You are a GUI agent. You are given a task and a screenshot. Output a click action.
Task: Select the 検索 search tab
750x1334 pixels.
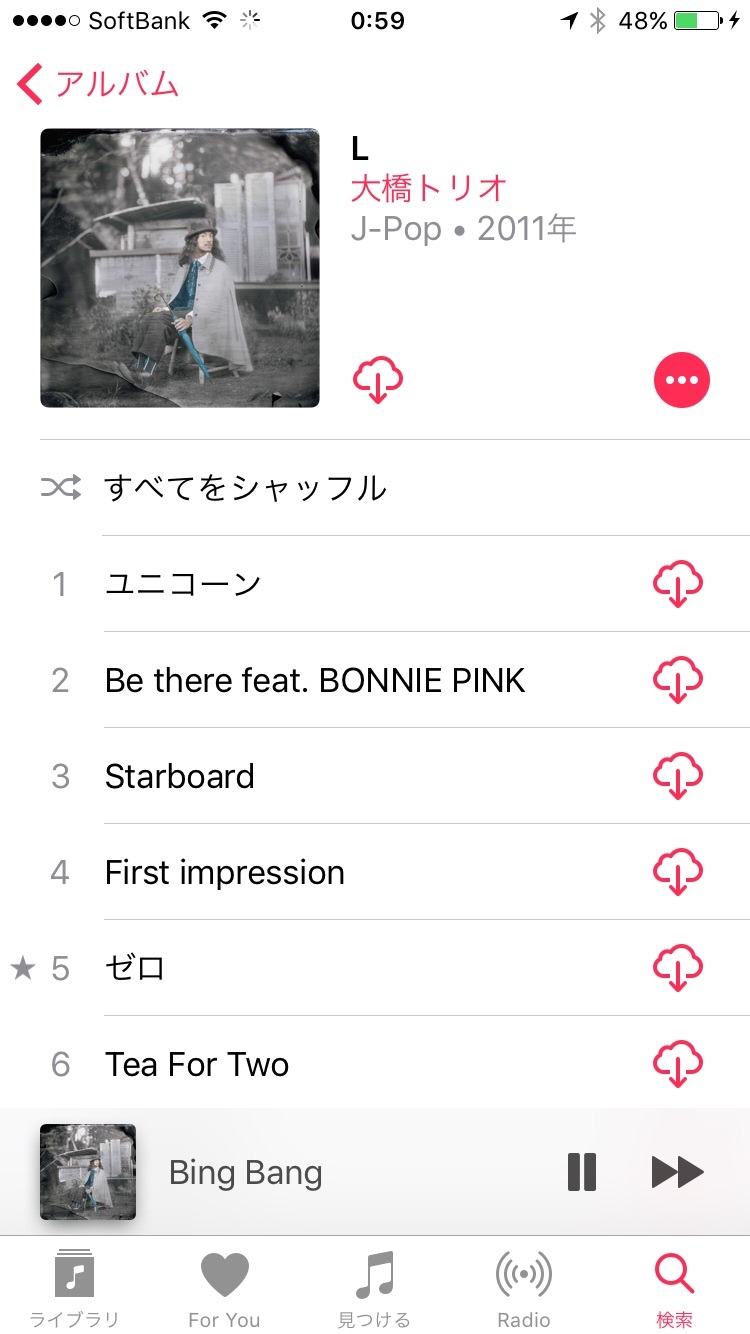(674, 1288)
